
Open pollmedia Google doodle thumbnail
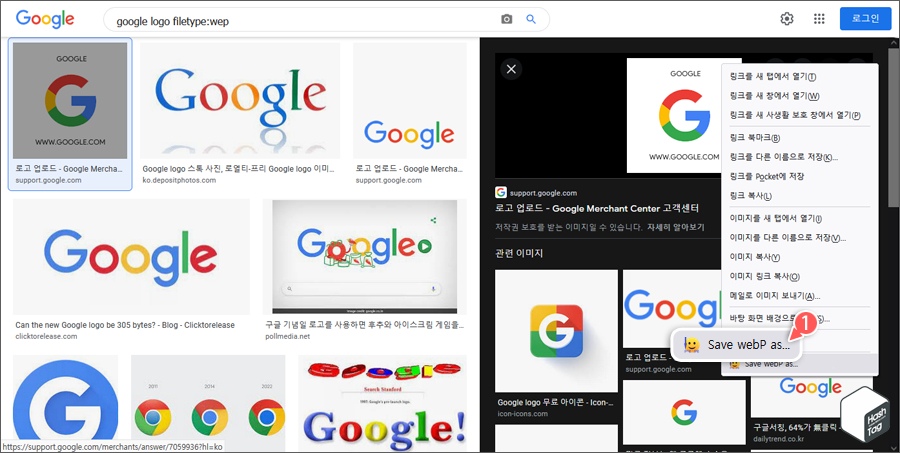click(x=364, y=257)
